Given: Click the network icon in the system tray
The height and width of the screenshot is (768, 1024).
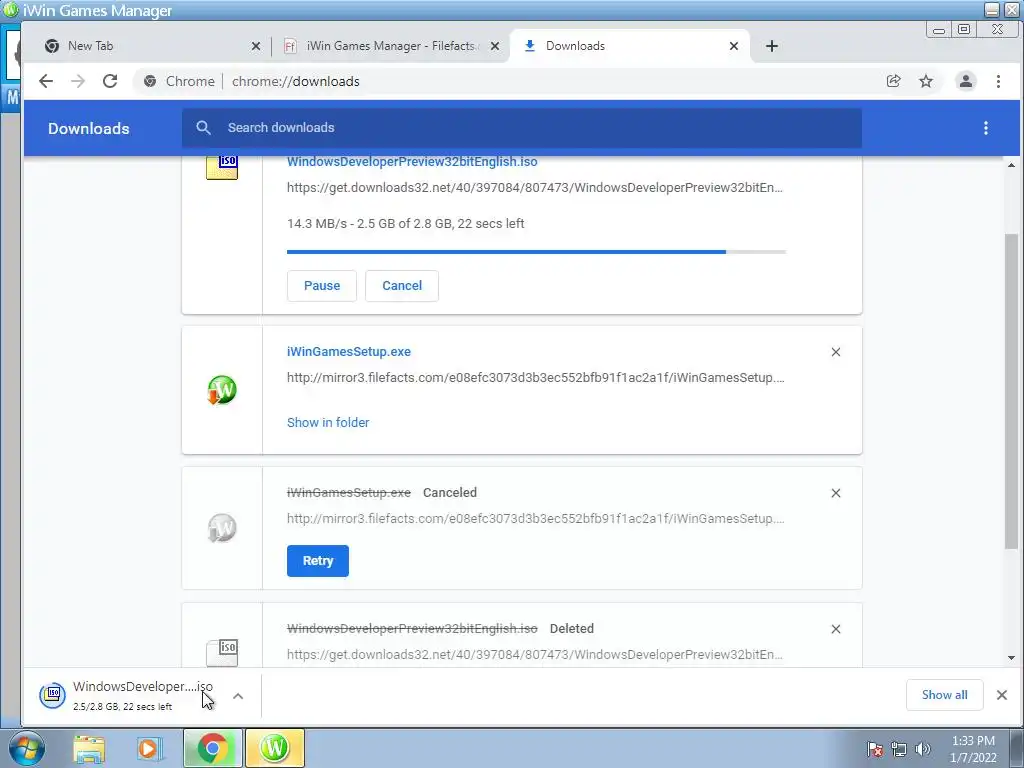Looking at the screenshot, I should coord(899,749).
